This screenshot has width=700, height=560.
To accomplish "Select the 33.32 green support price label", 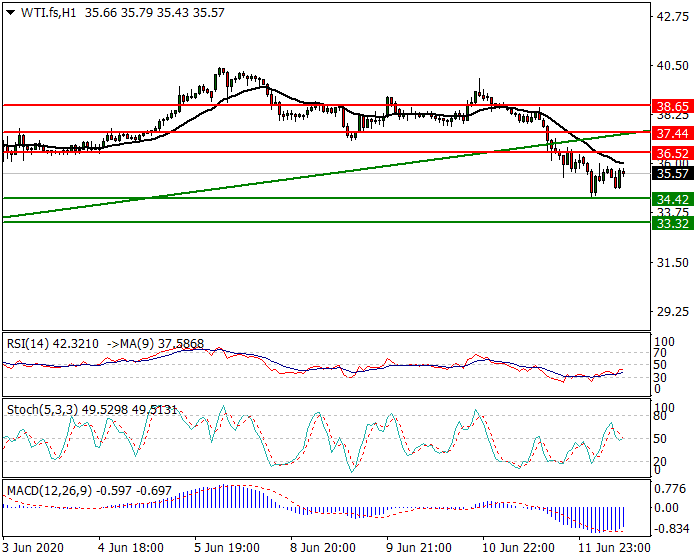I will [x=673, y=223].
